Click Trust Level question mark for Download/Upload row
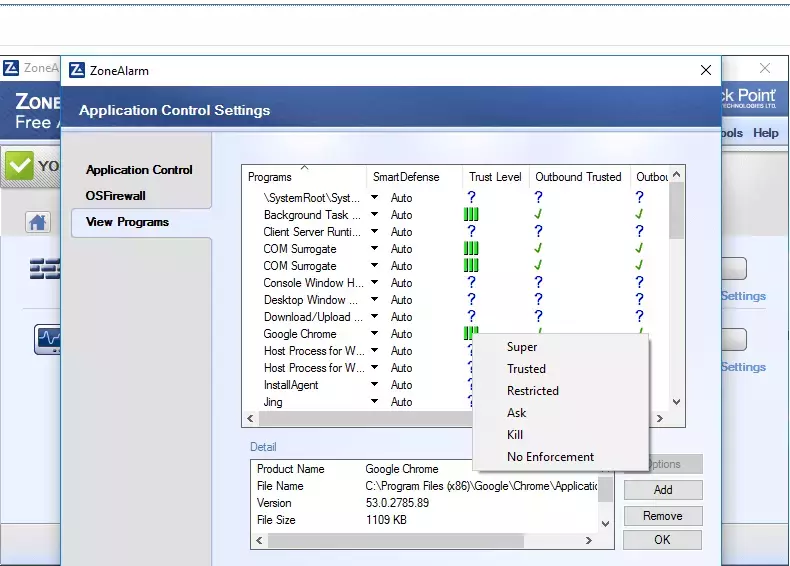 (471, 317)
